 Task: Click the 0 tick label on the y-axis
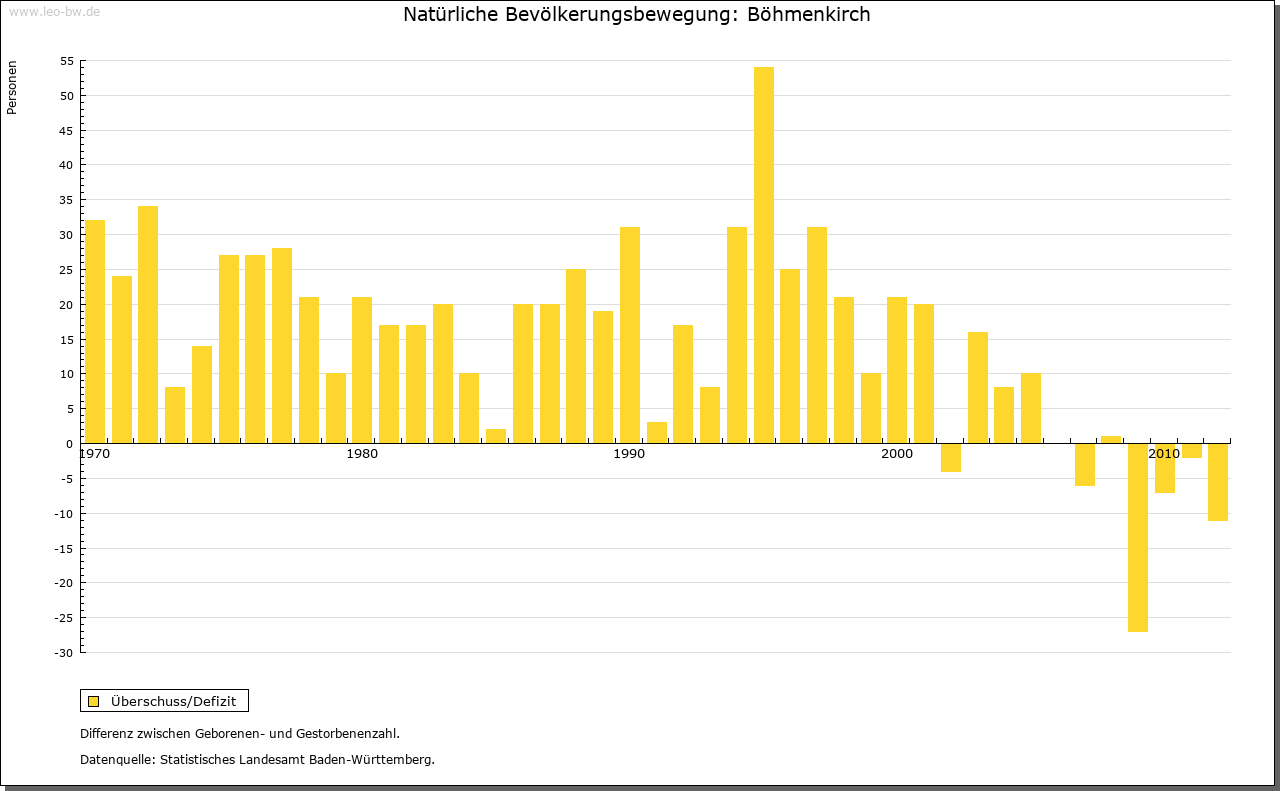click(x=70, y=443)
